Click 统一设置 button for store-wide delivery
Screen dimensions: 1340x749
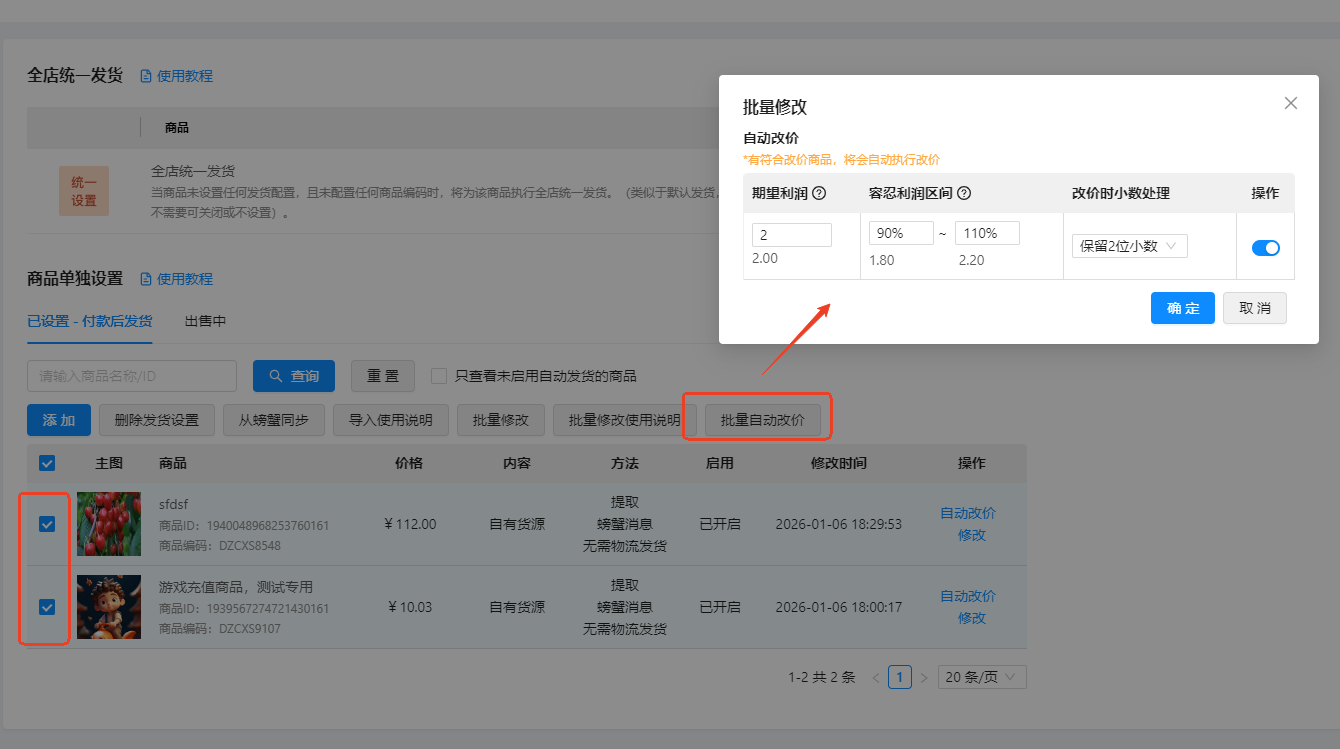tap(84, 192)
